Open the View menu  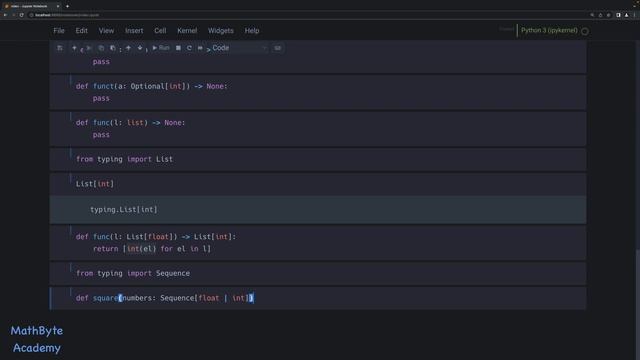coord(106,31)
